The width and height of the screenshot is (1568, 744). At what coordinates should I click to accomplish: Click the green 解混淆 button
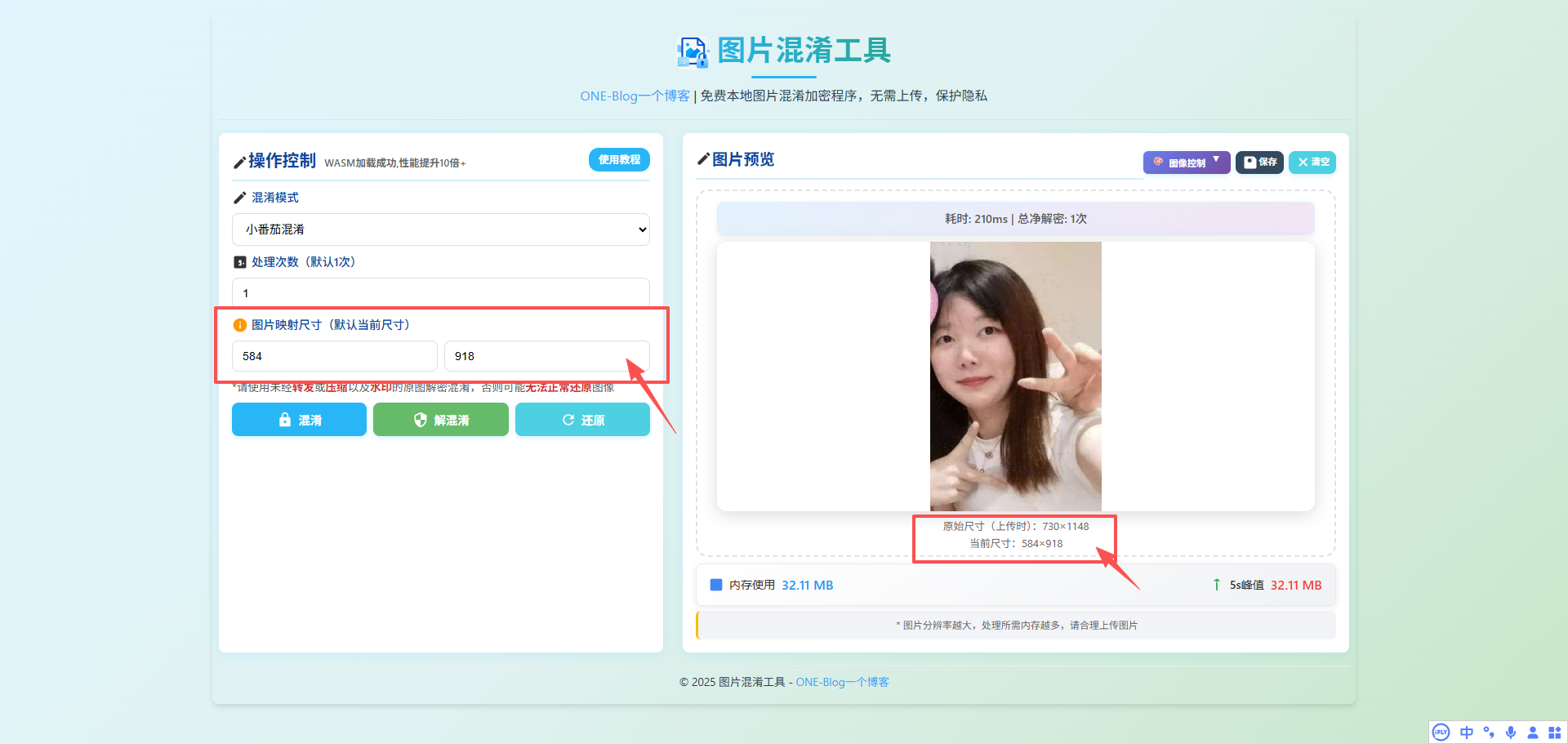coord(441,420)
